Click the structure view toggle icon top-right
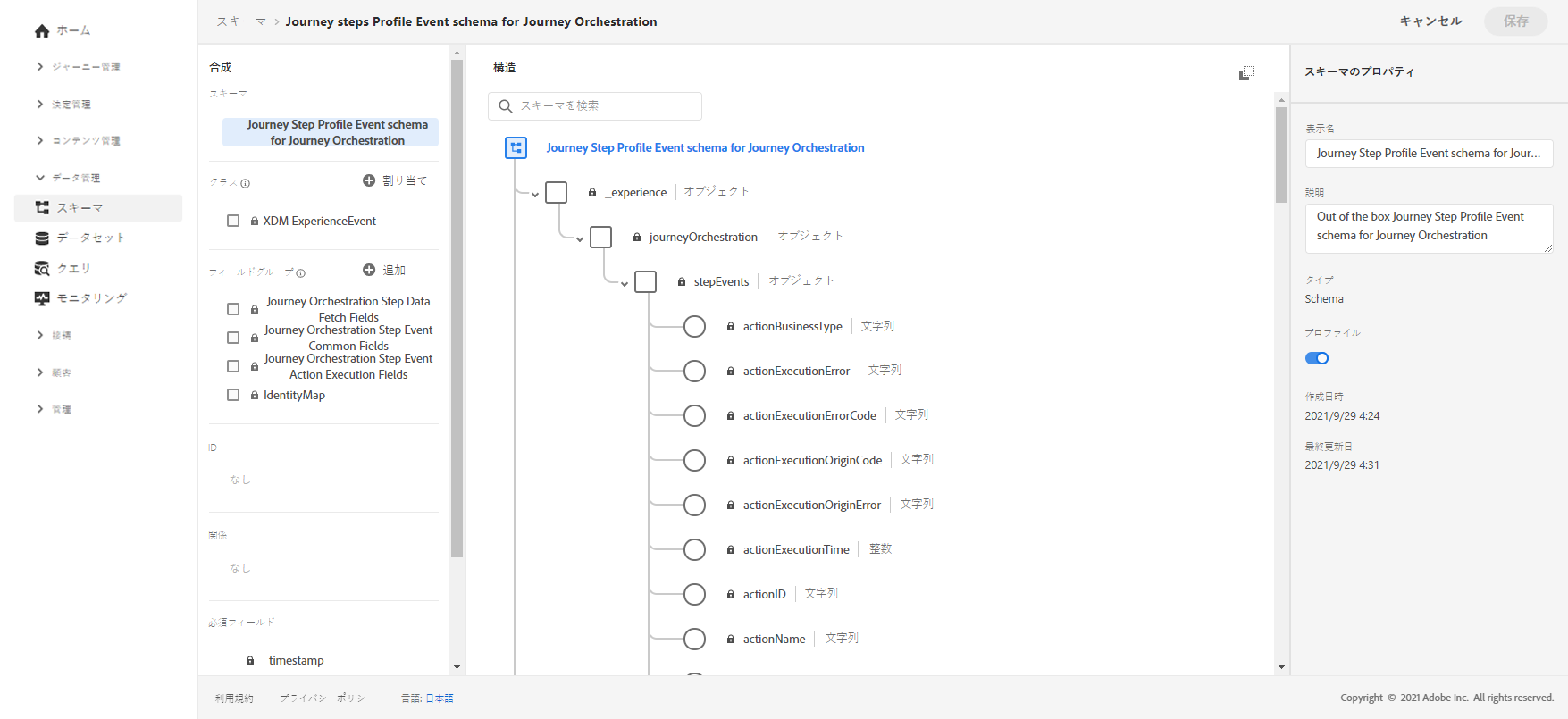Screen dimensions: 1568x719 coord(1246,73)
